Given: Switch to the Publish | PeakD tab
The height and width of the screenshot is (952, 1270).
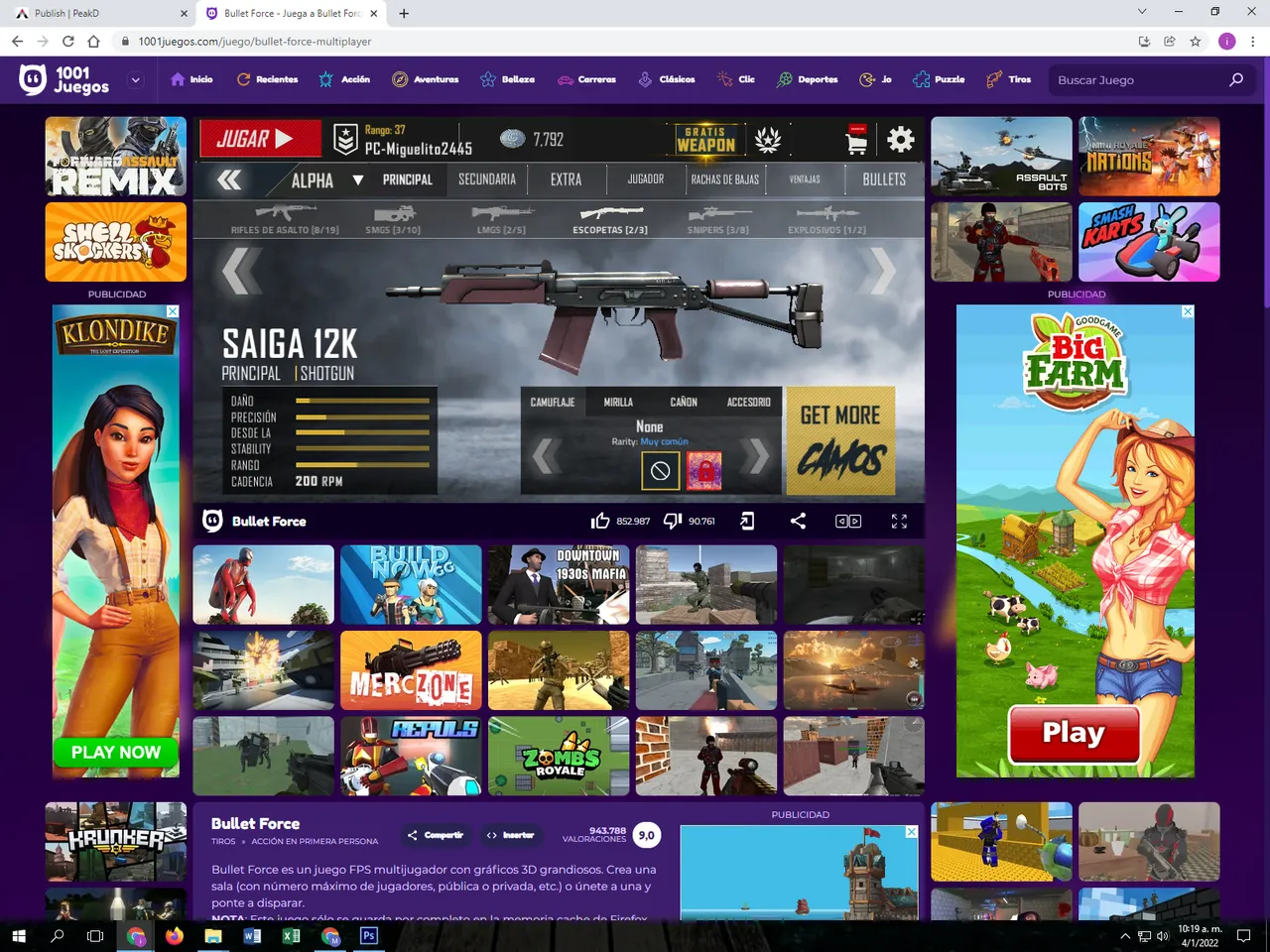Looking at the screenshot, I should [x=99, y=13].
